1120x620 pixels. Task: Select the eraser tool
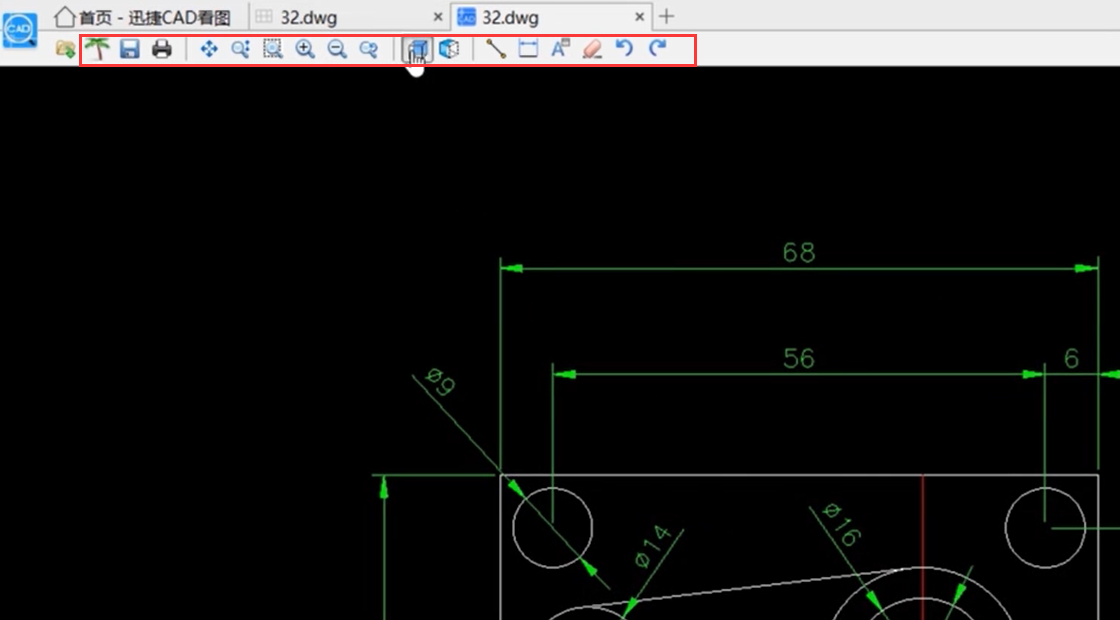[x=592, y=49]
